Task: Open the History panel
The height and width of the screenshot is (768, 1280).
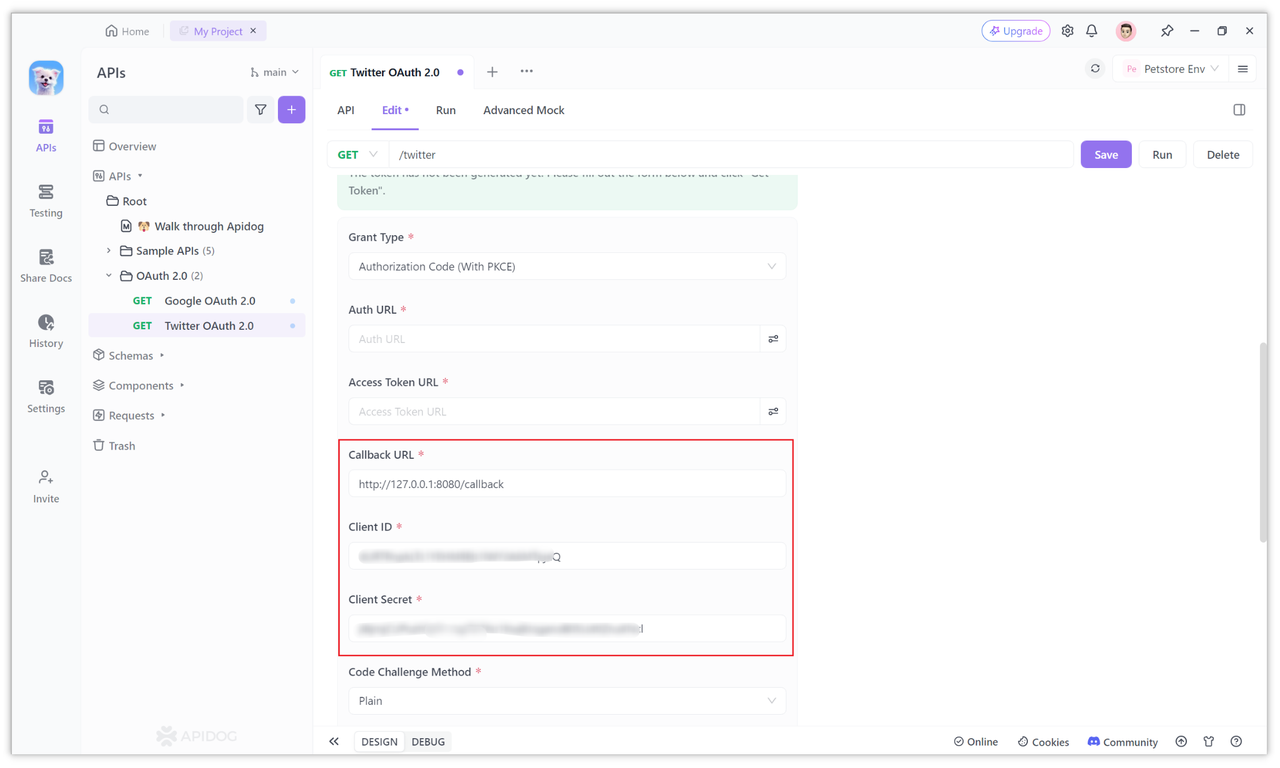Action: point(46,331)
